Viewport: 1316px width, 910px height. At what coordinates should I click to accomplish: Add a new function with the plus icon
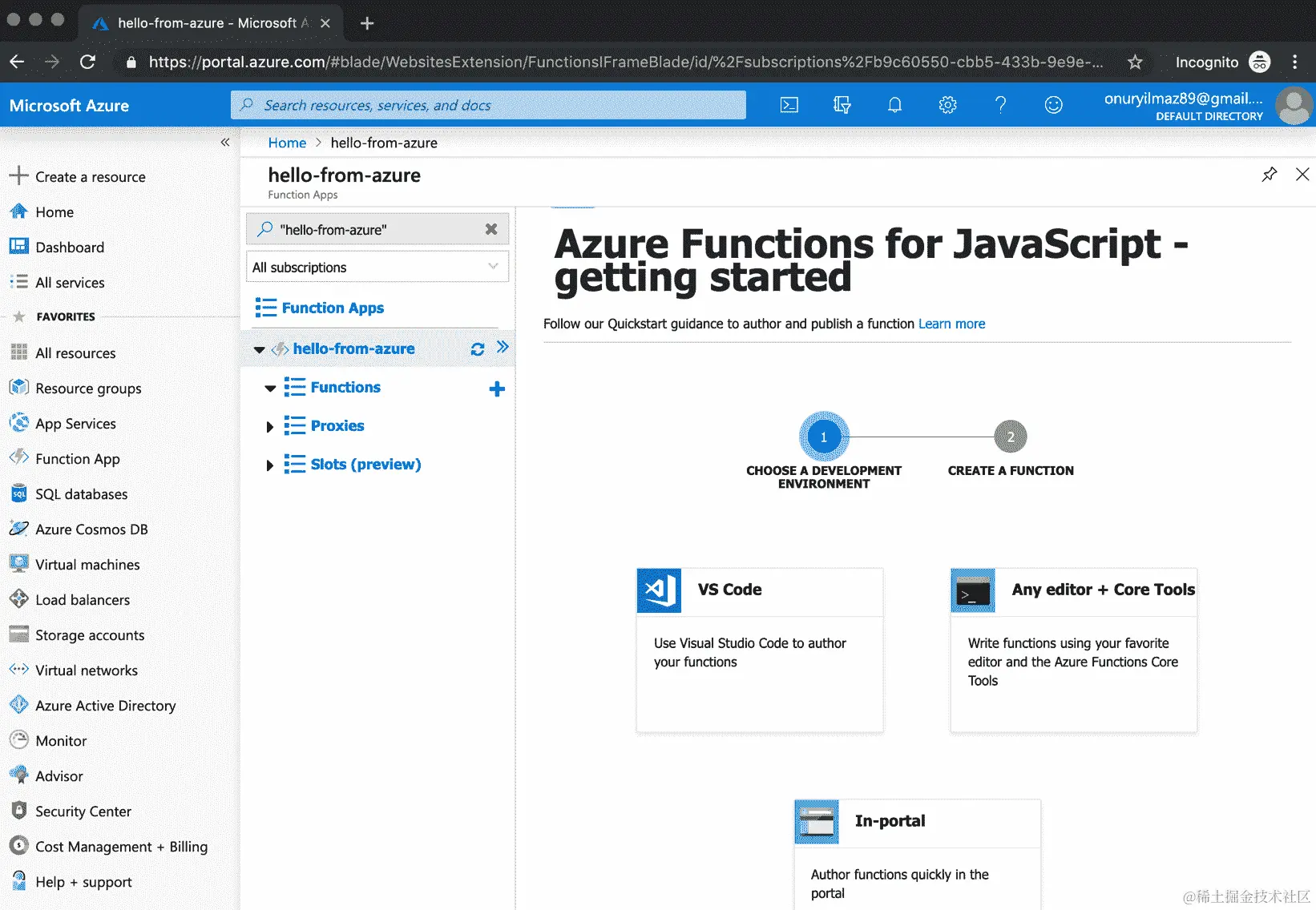click(x=497, y=389)
